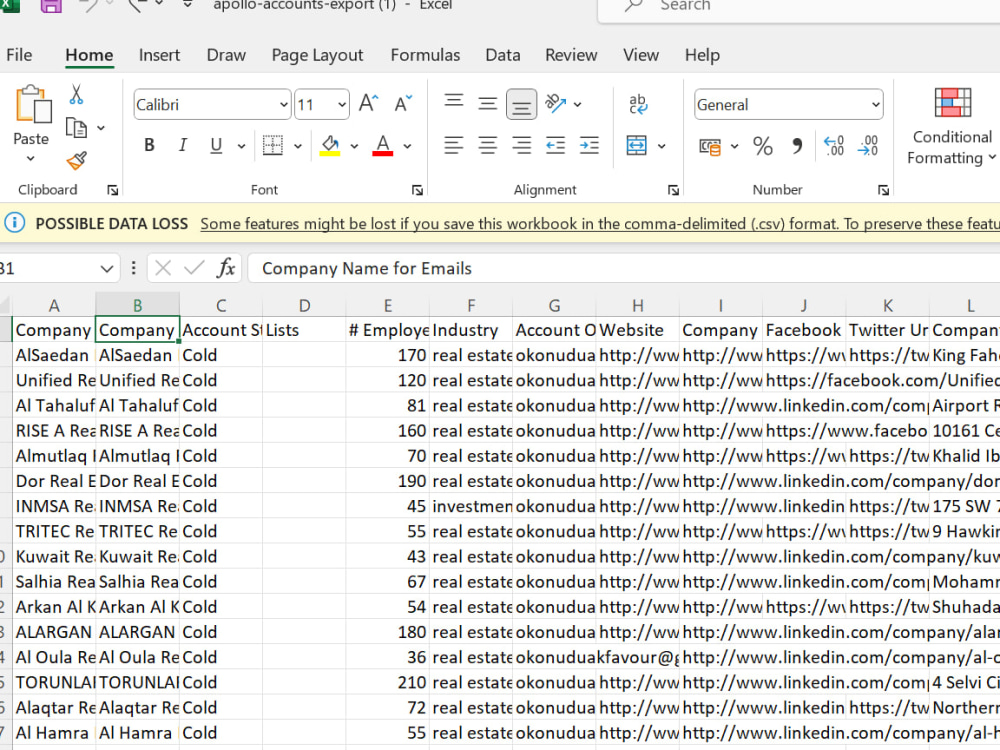The height and width of the screenshot is (750, 1000).
Task: Toggle Underline formatting
Action: (216, 145)
